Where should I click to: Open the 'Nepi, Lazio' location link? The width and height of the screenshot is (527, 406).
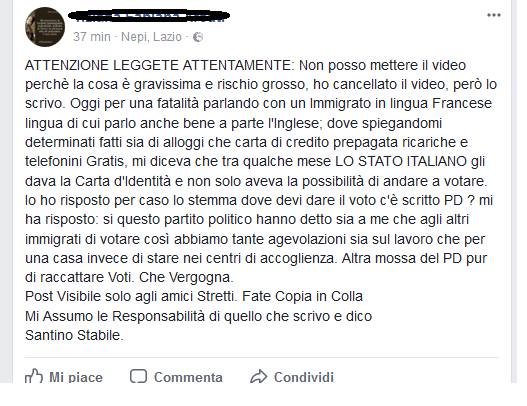pyautogui.click(x=151, y=37)
